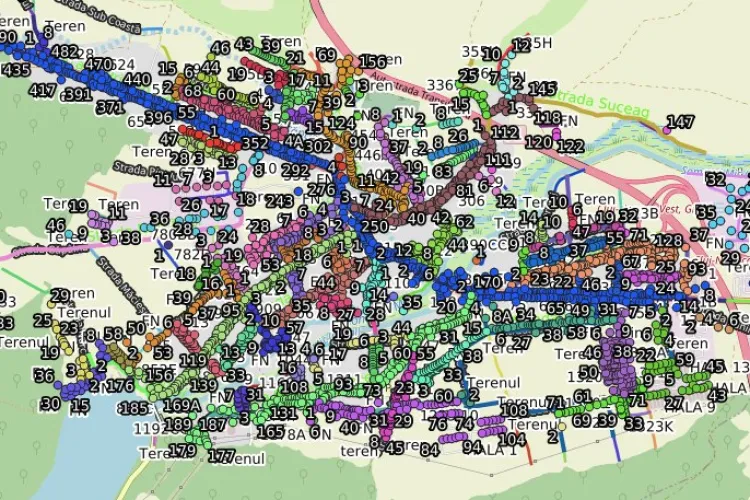Image resolution: width=750 pixels, height=500 pixels.
Task: Click the label 83
Action: coord(443,171)
